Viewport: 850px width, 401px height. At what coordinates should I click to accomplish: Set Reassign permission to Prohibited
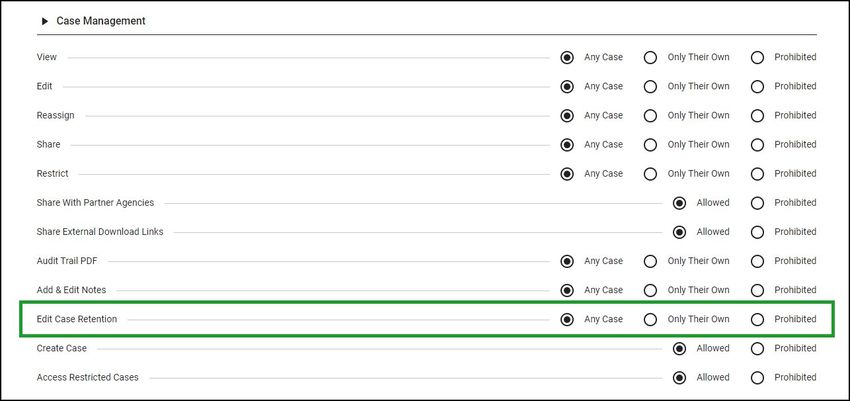(x=757, y=115)
